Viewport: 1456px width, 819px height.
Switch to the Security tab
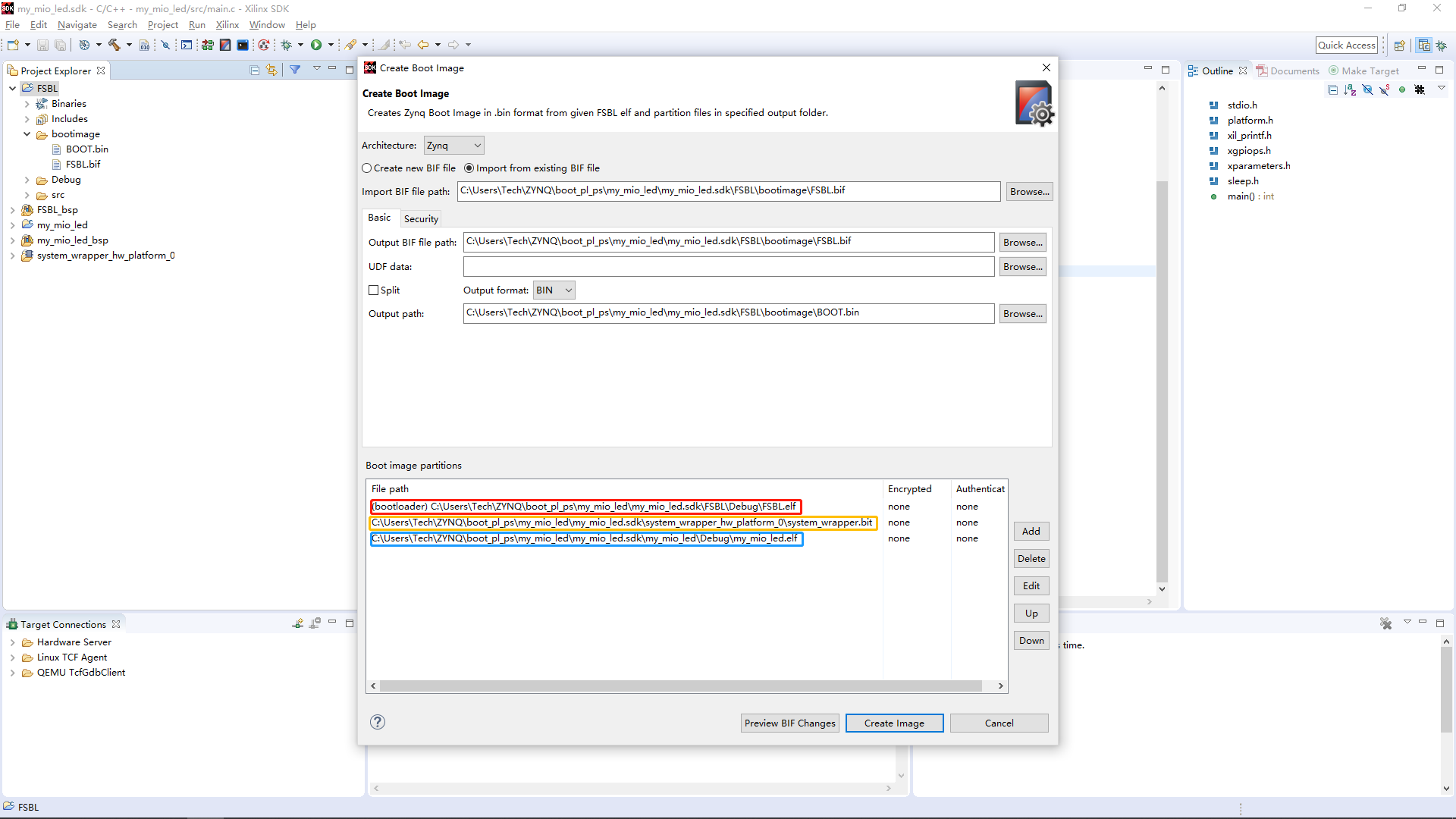click(421, 218)
